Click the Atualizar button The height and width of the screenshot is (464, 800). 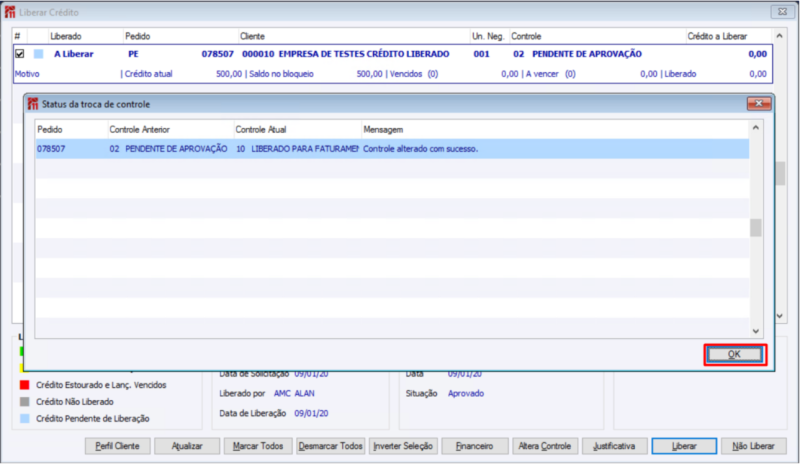187,446
